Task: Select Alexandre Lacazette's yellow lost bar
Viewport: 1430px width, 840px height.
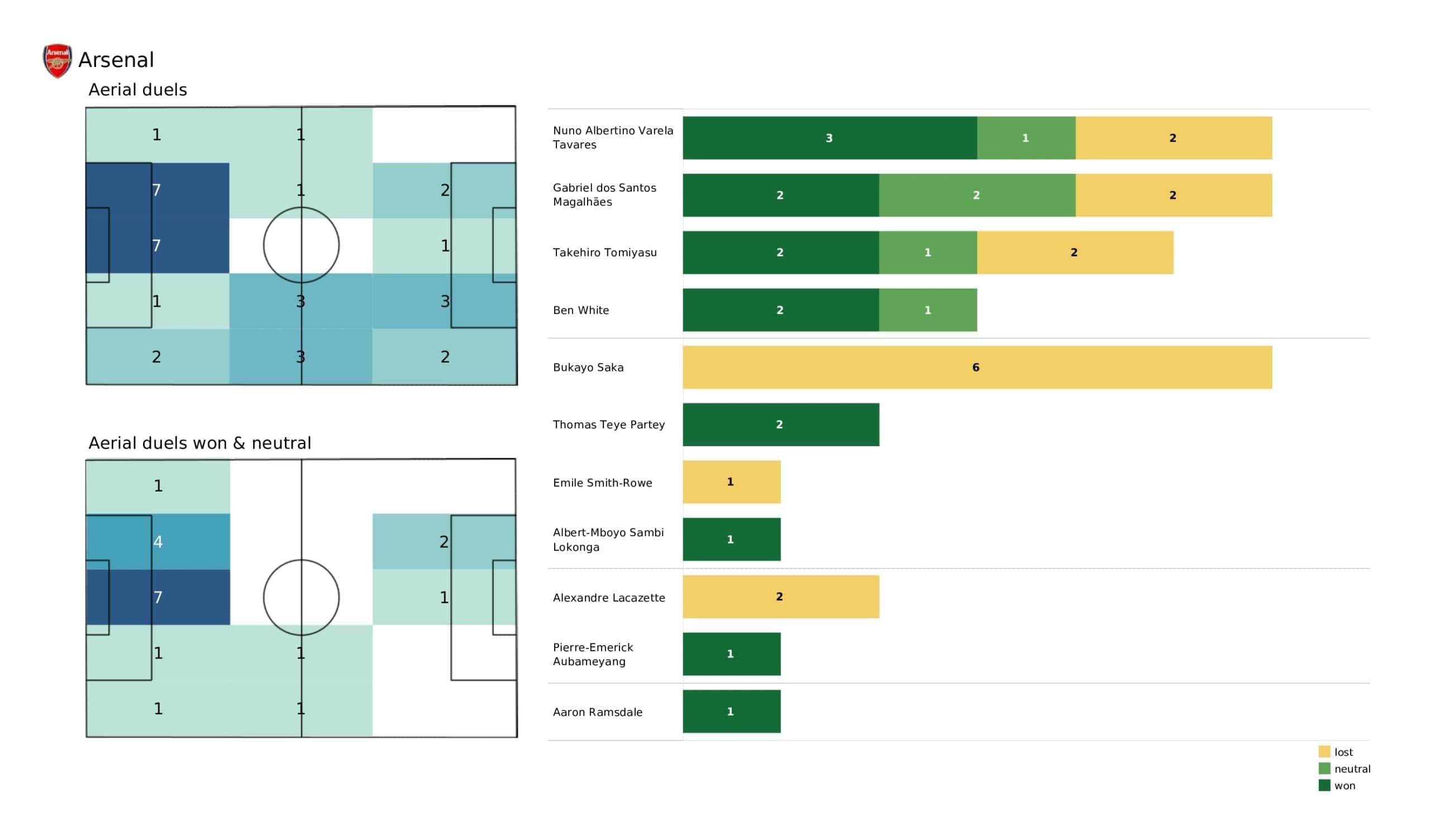Action: point(780,596)
